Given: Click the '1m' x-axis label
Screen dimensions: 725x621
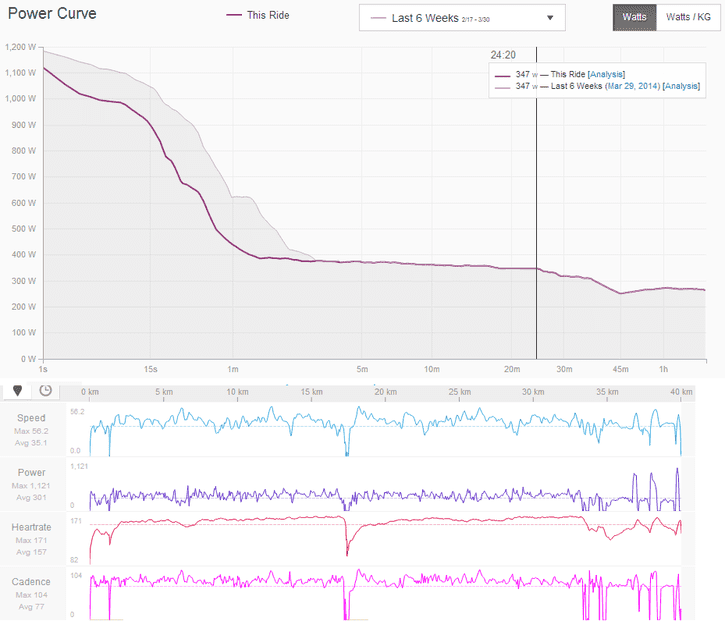Looking at the screenshot, I should pos(233,369).
